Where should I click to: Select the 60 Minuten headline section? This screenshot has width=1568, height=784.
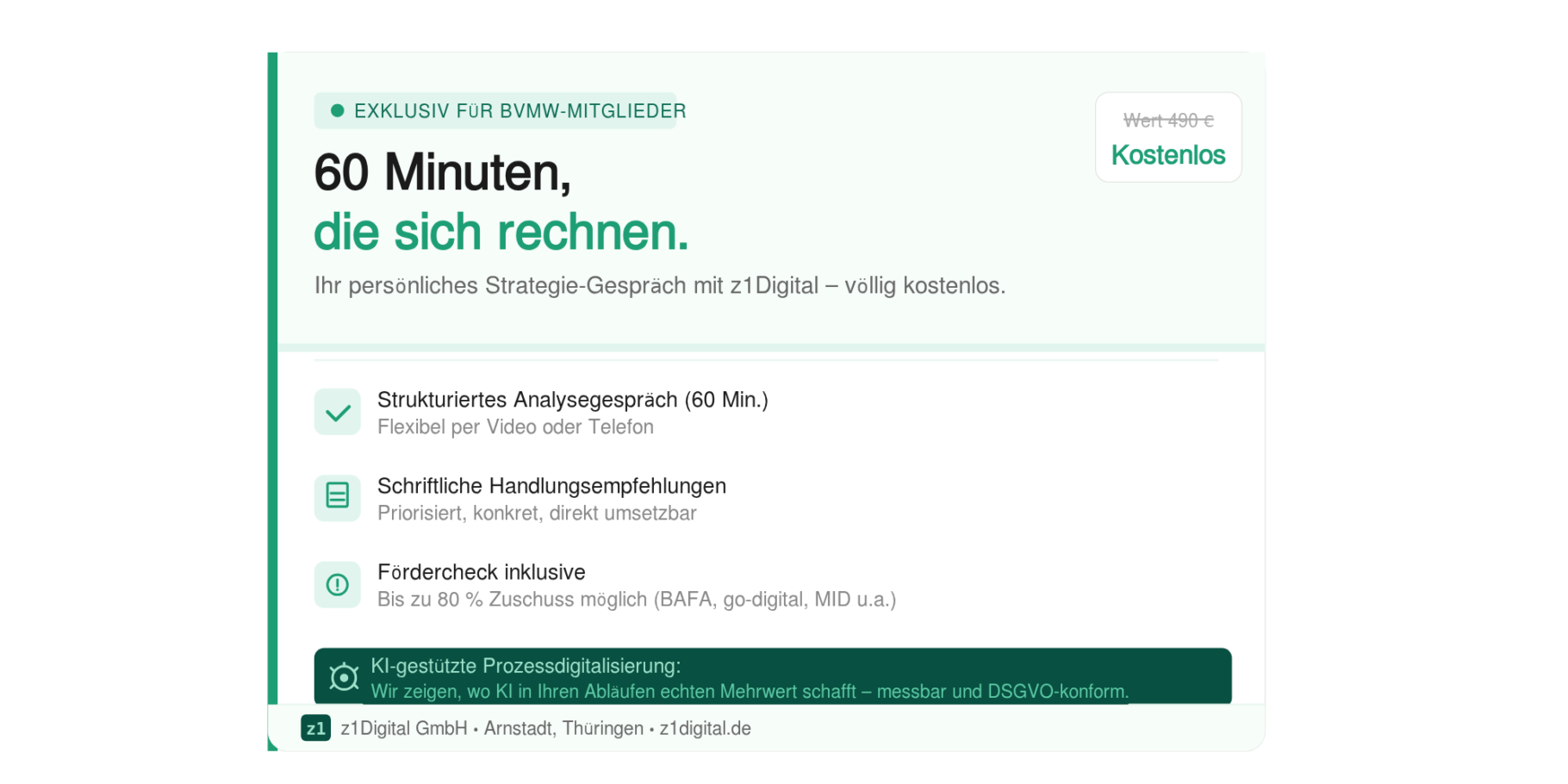click(x=501, y=202)
